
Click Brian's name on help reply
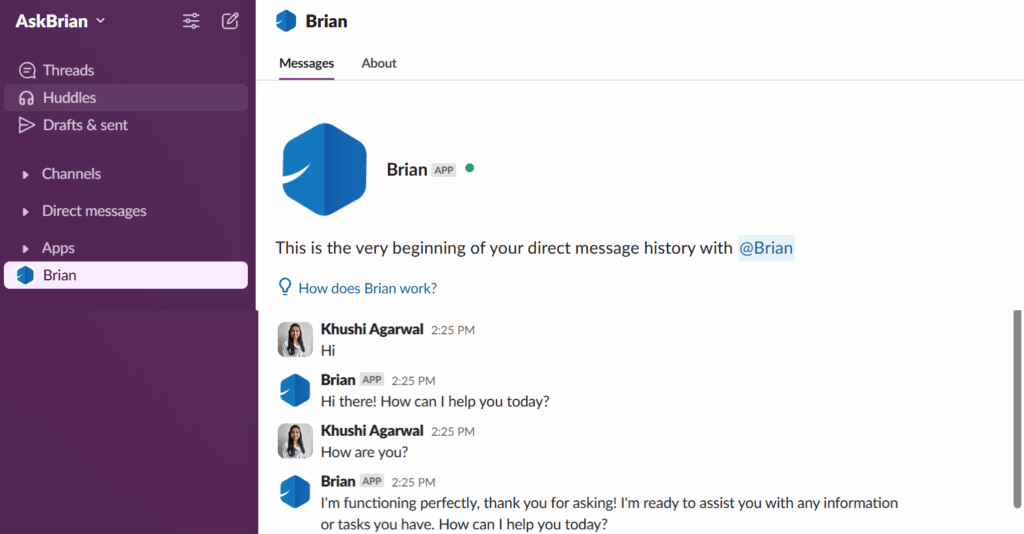(338, 379)
